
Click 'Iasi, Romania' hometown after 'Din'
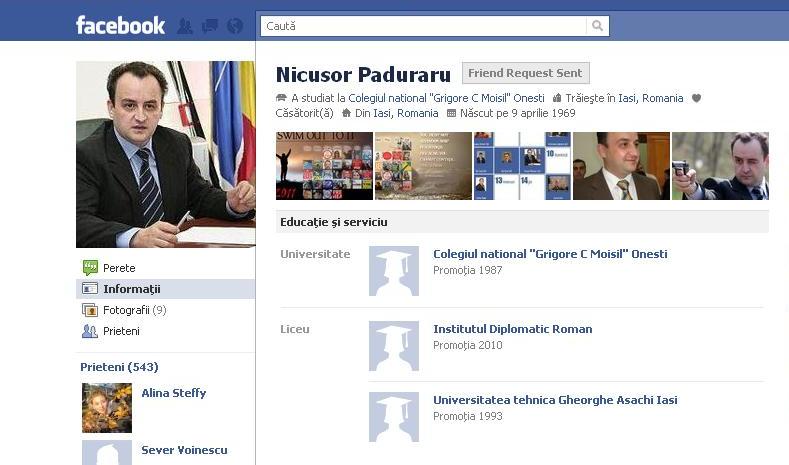tap(406, 113)
